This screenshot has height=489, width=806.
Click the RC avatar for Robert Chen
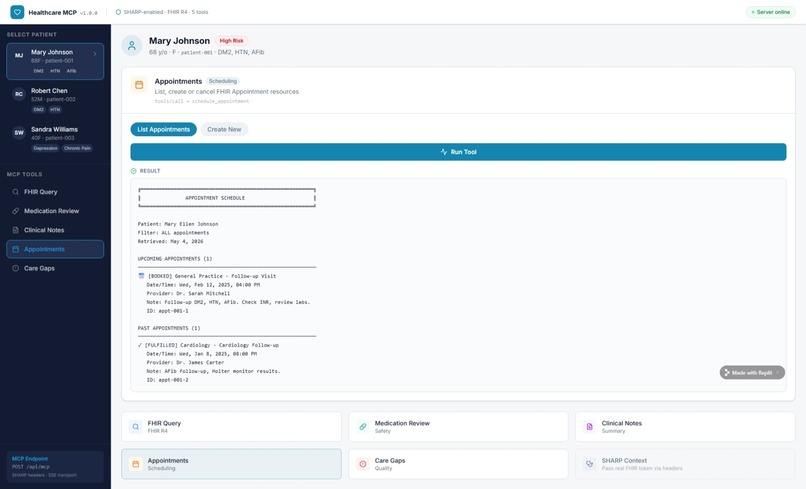tap(19, 94)
